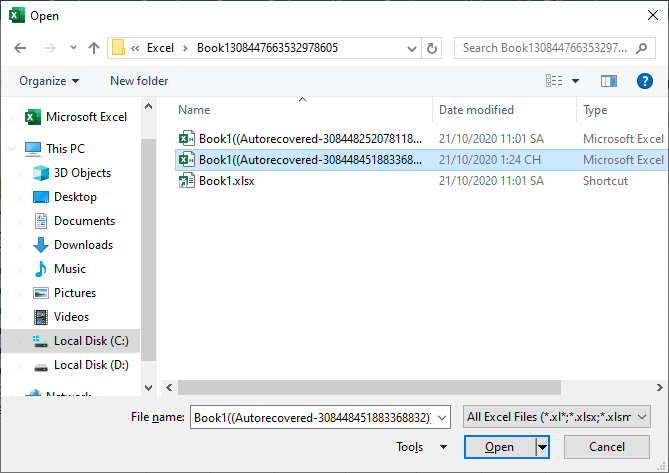Expand the Open button split arrow
The image size is (669, 473).
[543, 447]
